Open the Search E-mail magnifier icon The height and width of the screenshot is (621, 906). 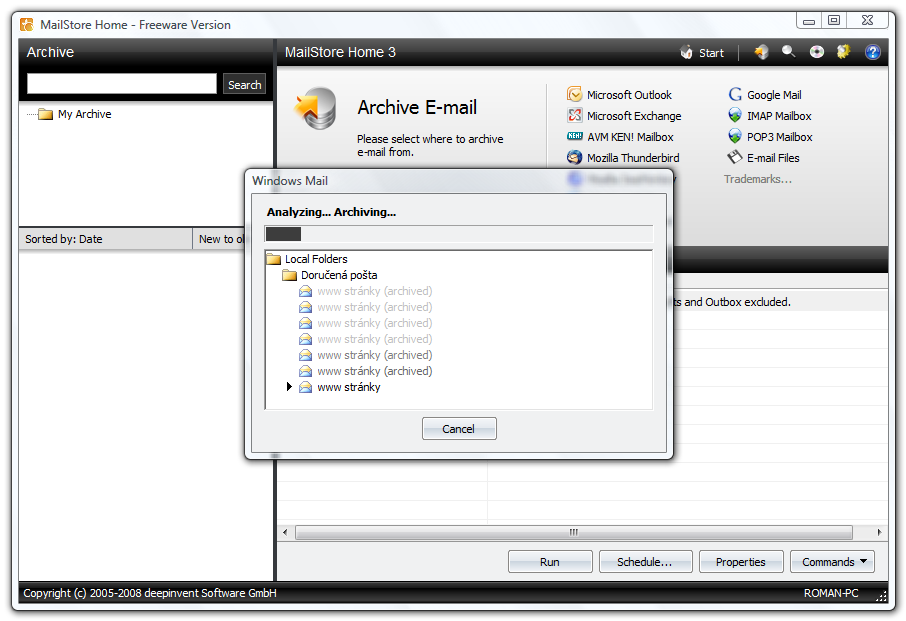point(789,52)
